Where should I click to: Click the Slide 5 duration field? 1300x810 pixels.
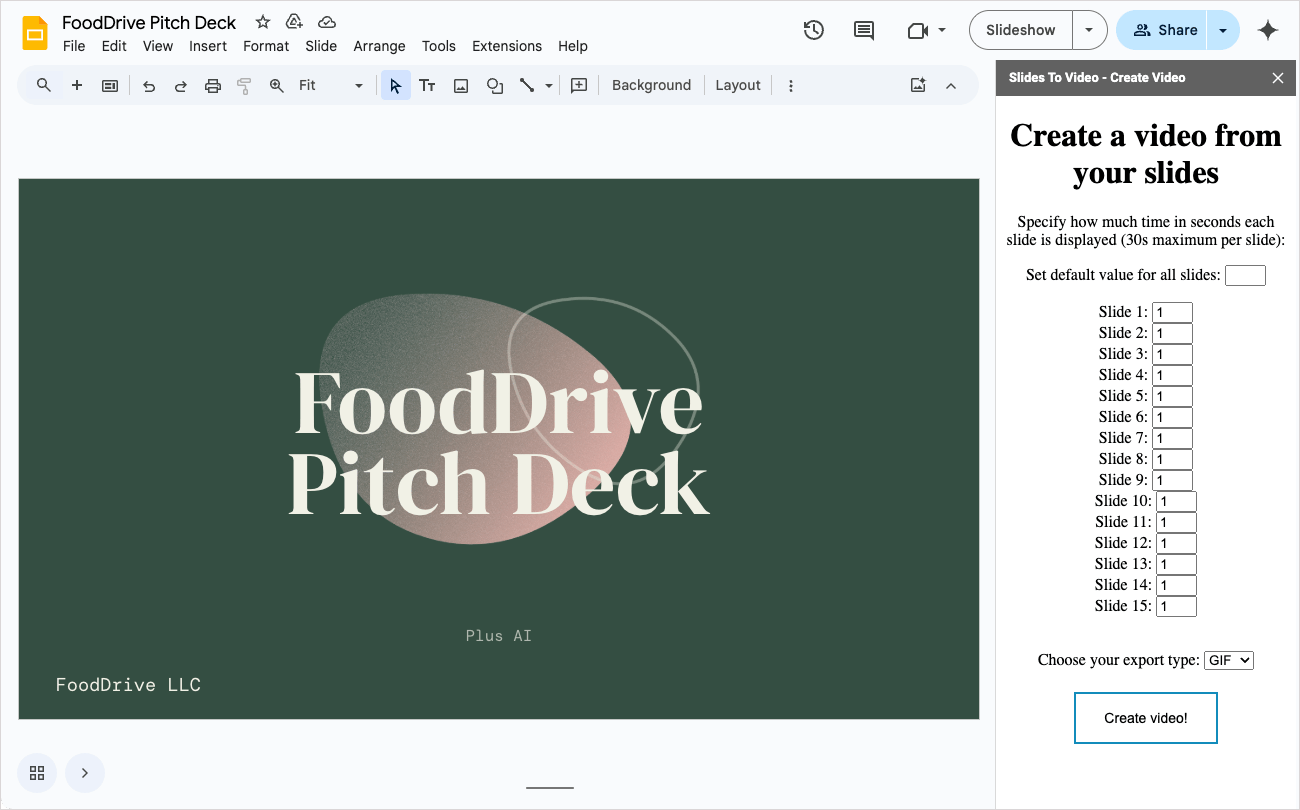[x=1172, y=396]
